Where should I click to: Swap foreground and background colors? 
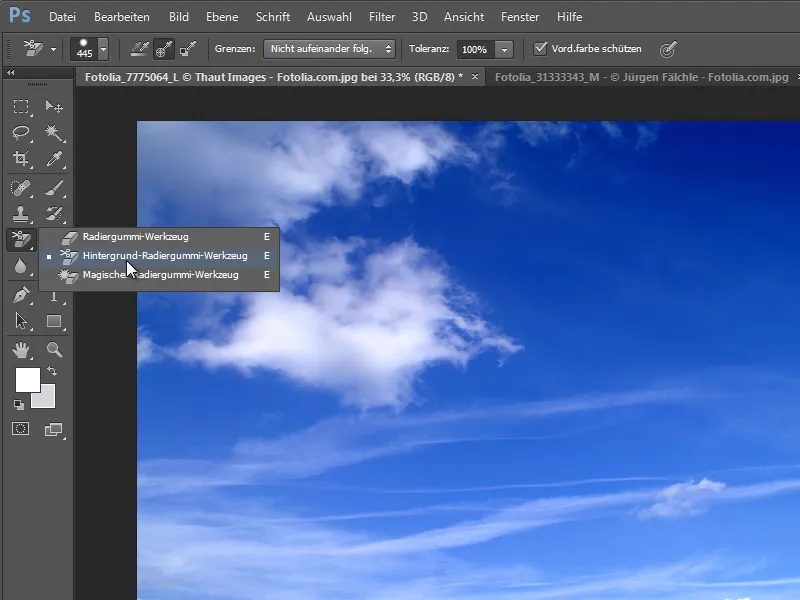pyautogui.click(x=52, y=371)
